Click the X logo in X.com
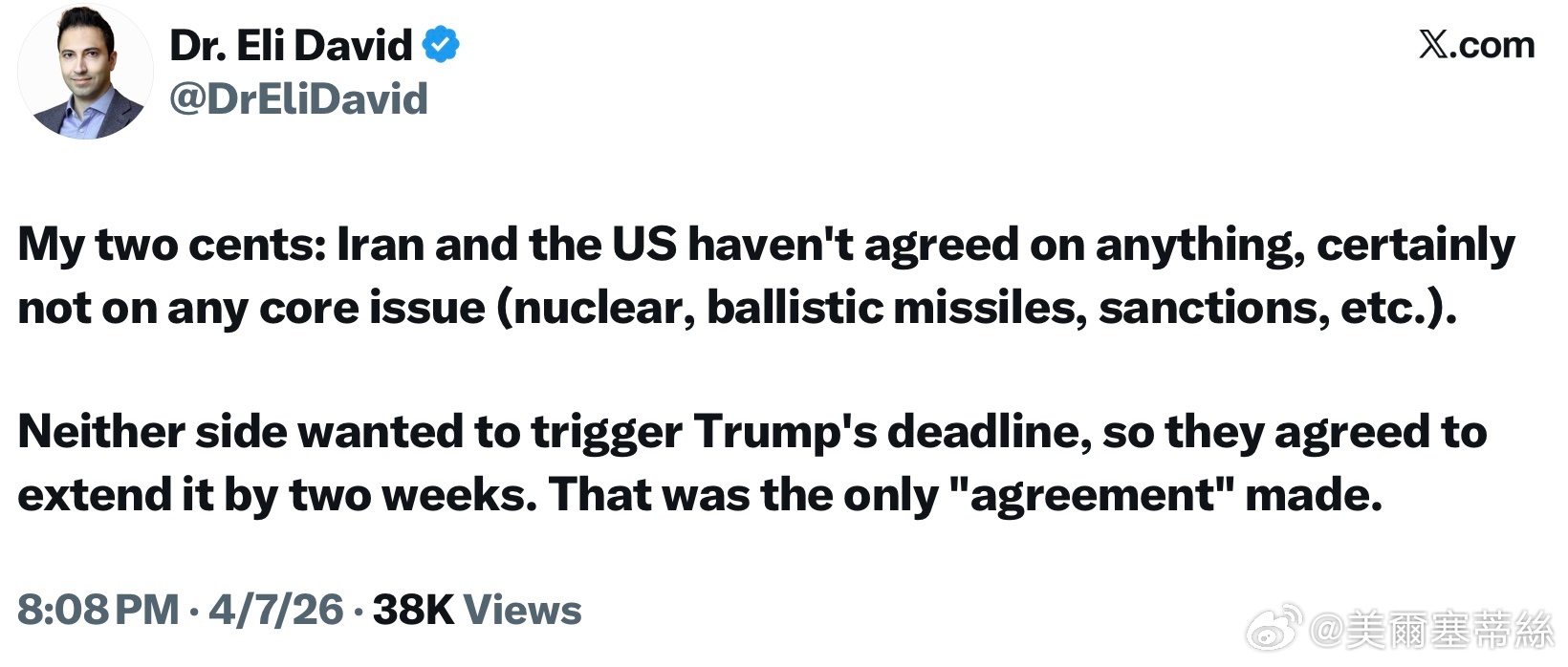This screenshot has width=1568, height=667. click(x=1433, y=45)
